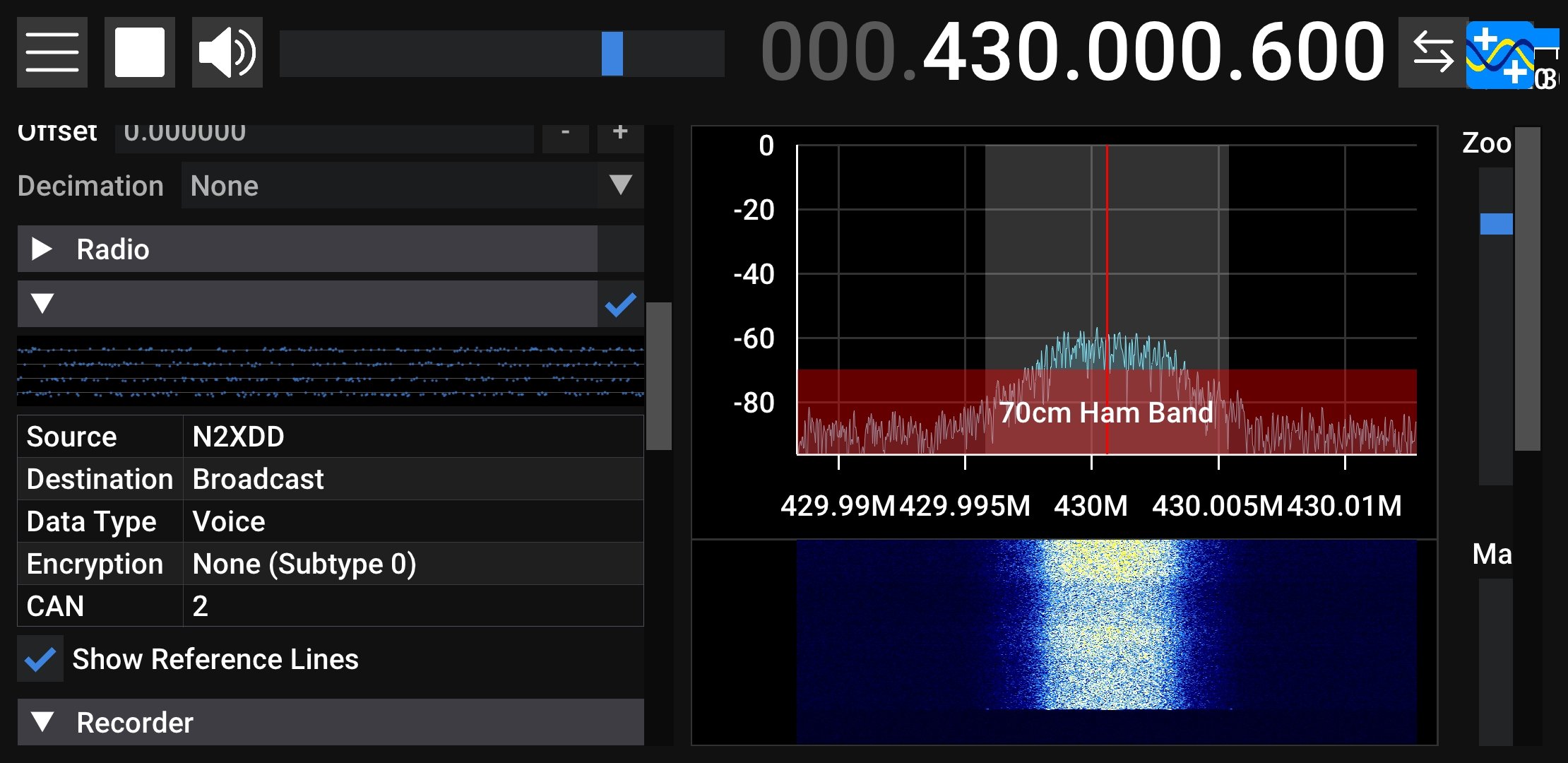Uncheck Show Reference Lines checkbox

40,659
